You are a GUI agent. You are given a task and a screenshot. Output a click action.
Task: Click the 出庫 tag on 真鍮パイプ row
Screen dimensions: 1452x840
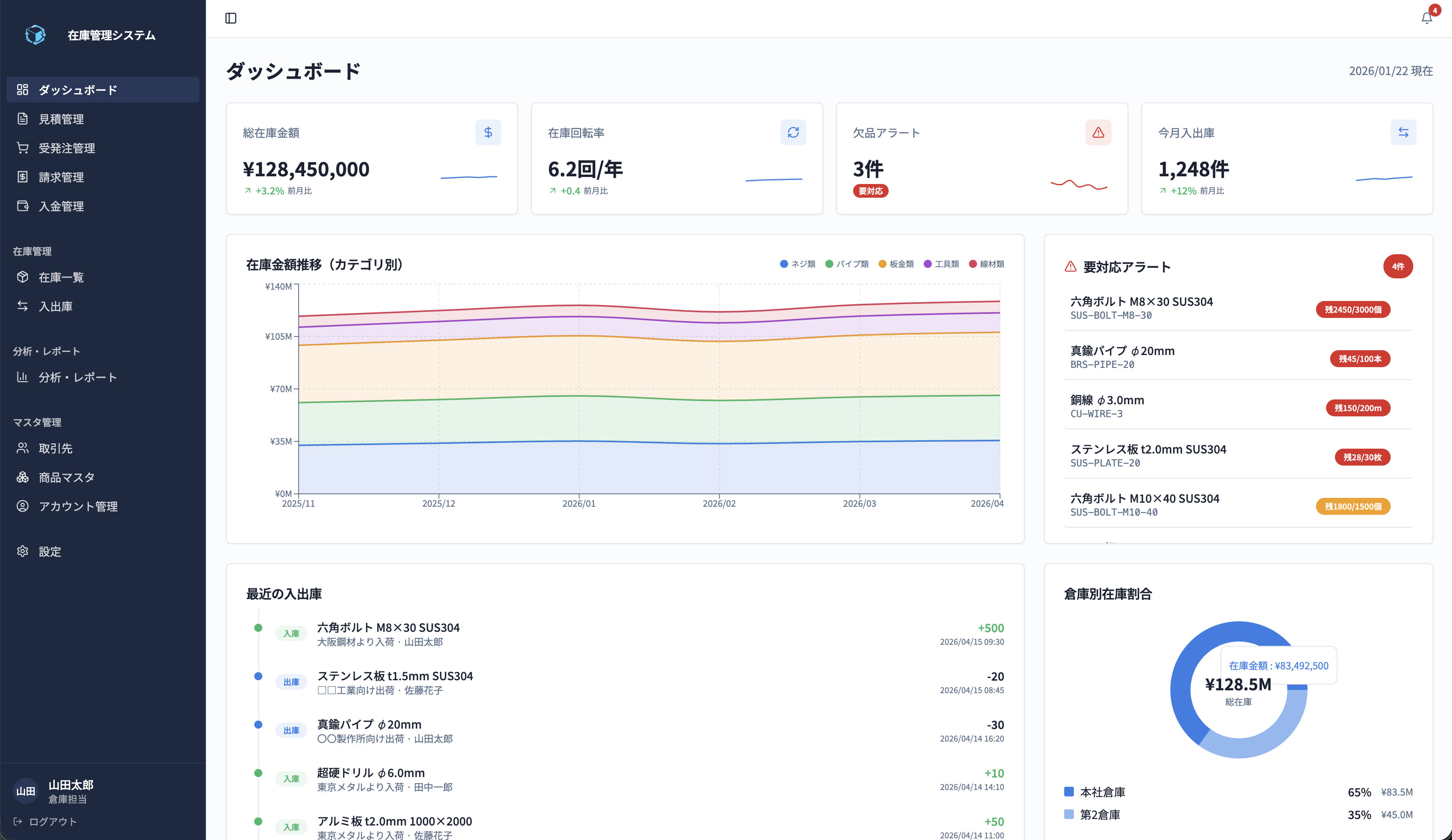tap(291, 731)
